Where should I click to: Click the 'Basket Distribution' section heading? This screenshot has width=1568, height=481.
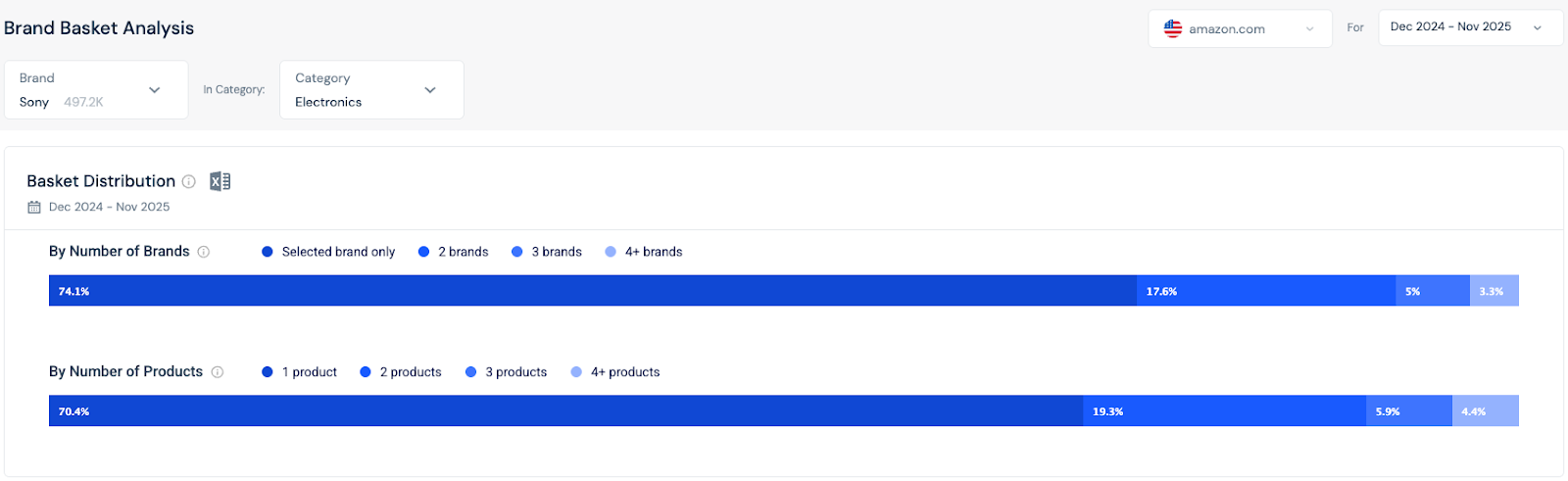pos(101,181)
